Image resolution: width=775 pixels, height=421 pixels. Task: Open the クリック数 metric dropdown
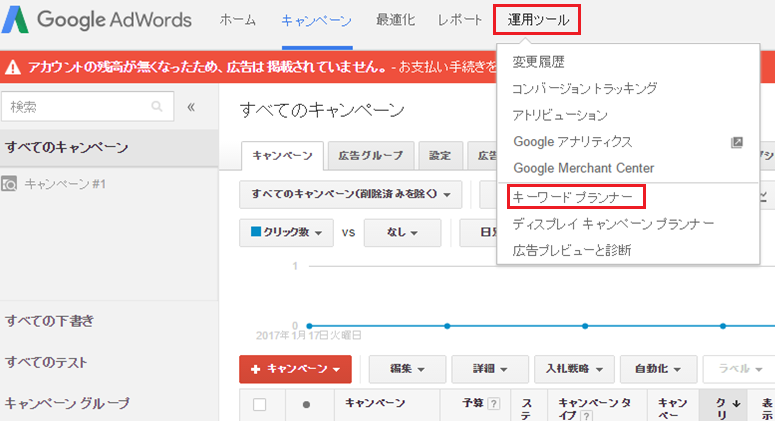(286, 232)
